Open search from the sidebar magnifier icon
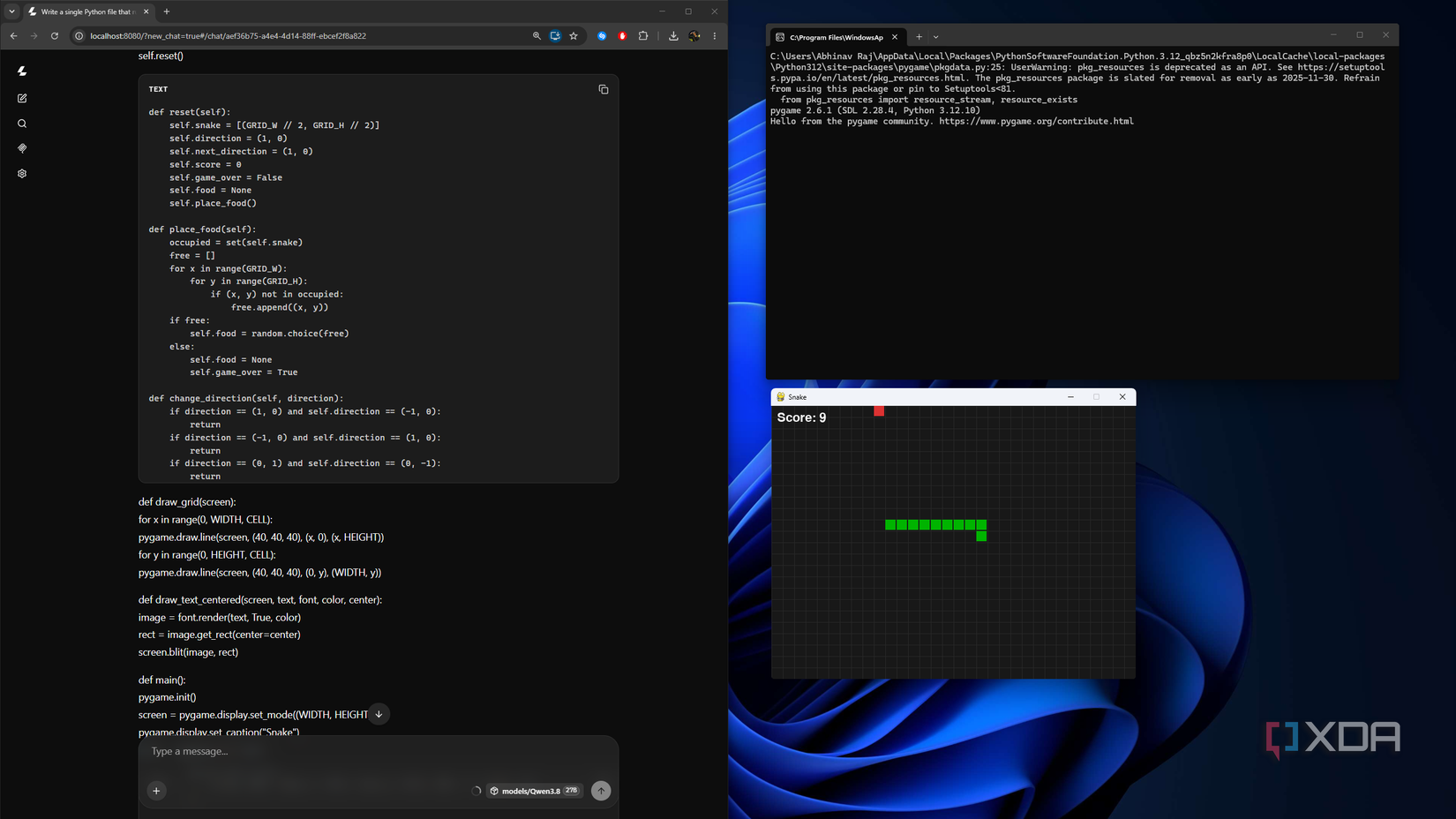 click(x=22, y=124)
